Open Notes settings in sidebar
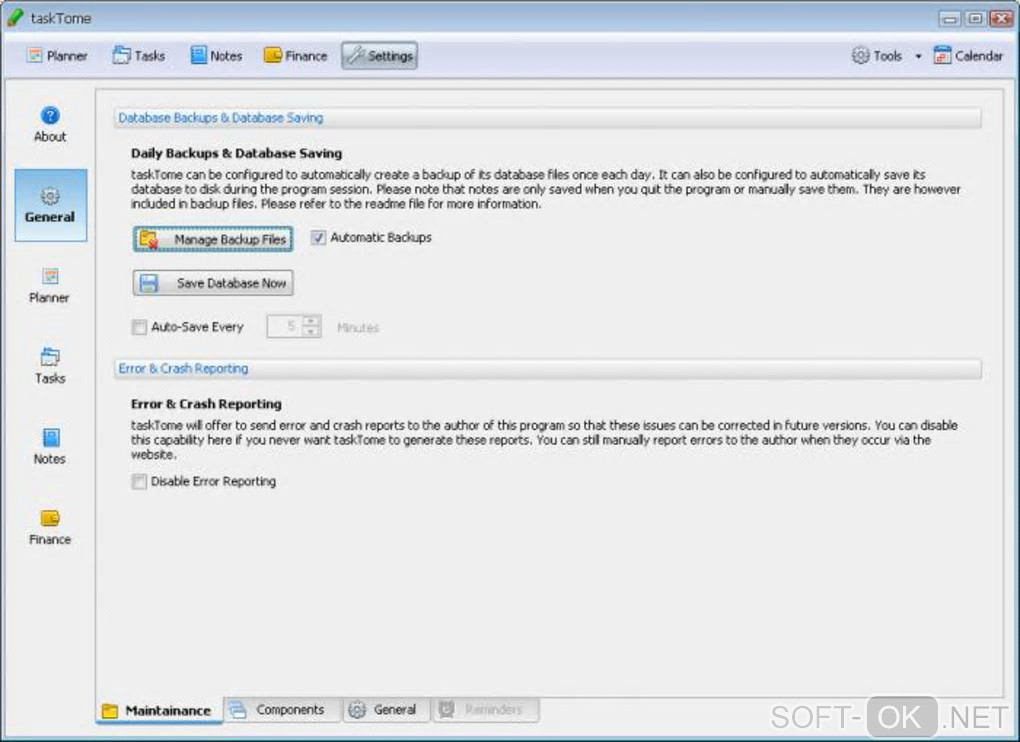 (x=50, y=447)
